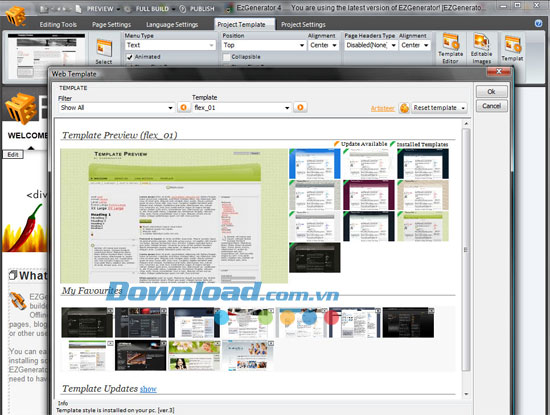Switch to the Page Settings tab

pos(111,24)
